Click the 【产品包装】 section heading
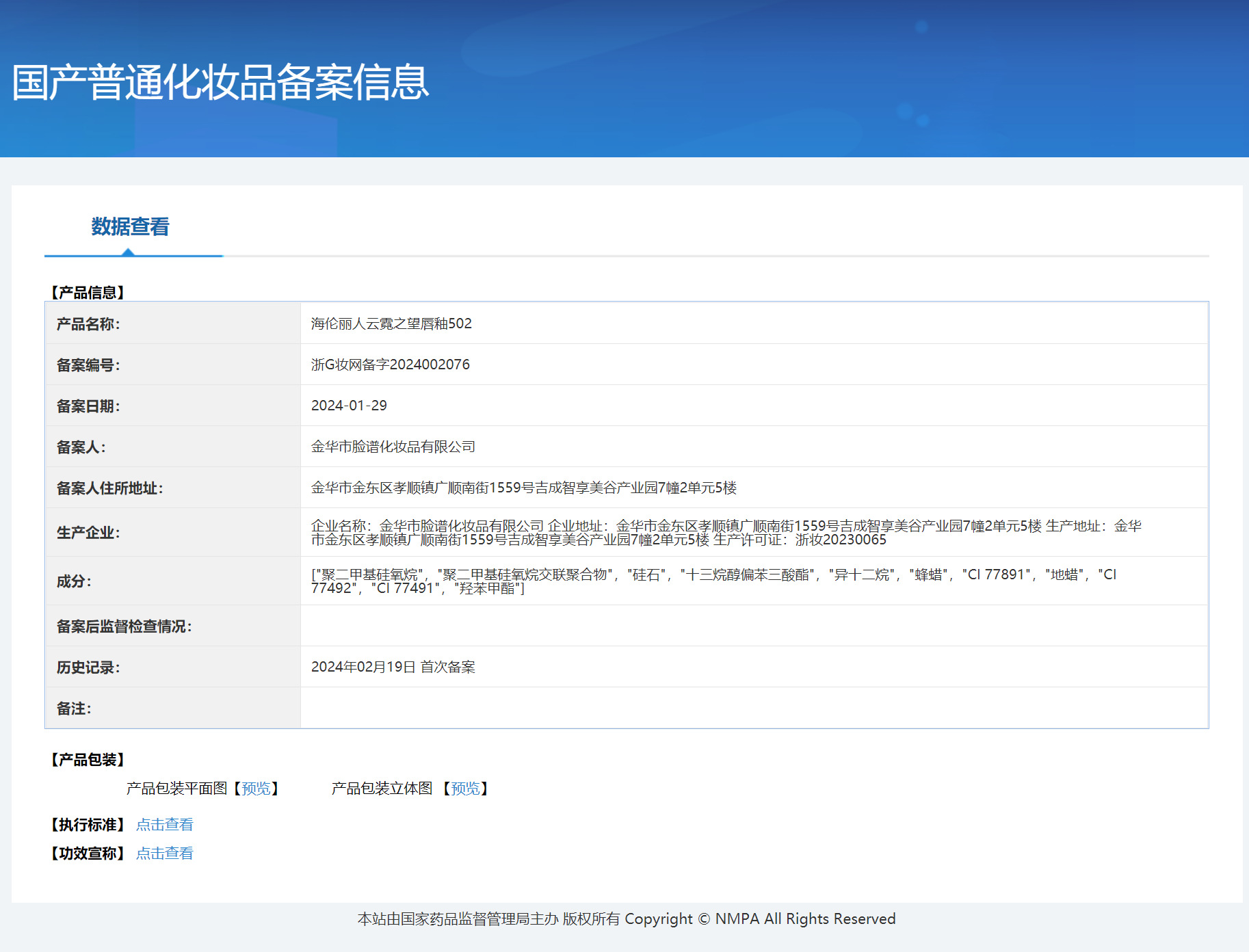This screenshot has height=952, width=1249. click(88, 760)
